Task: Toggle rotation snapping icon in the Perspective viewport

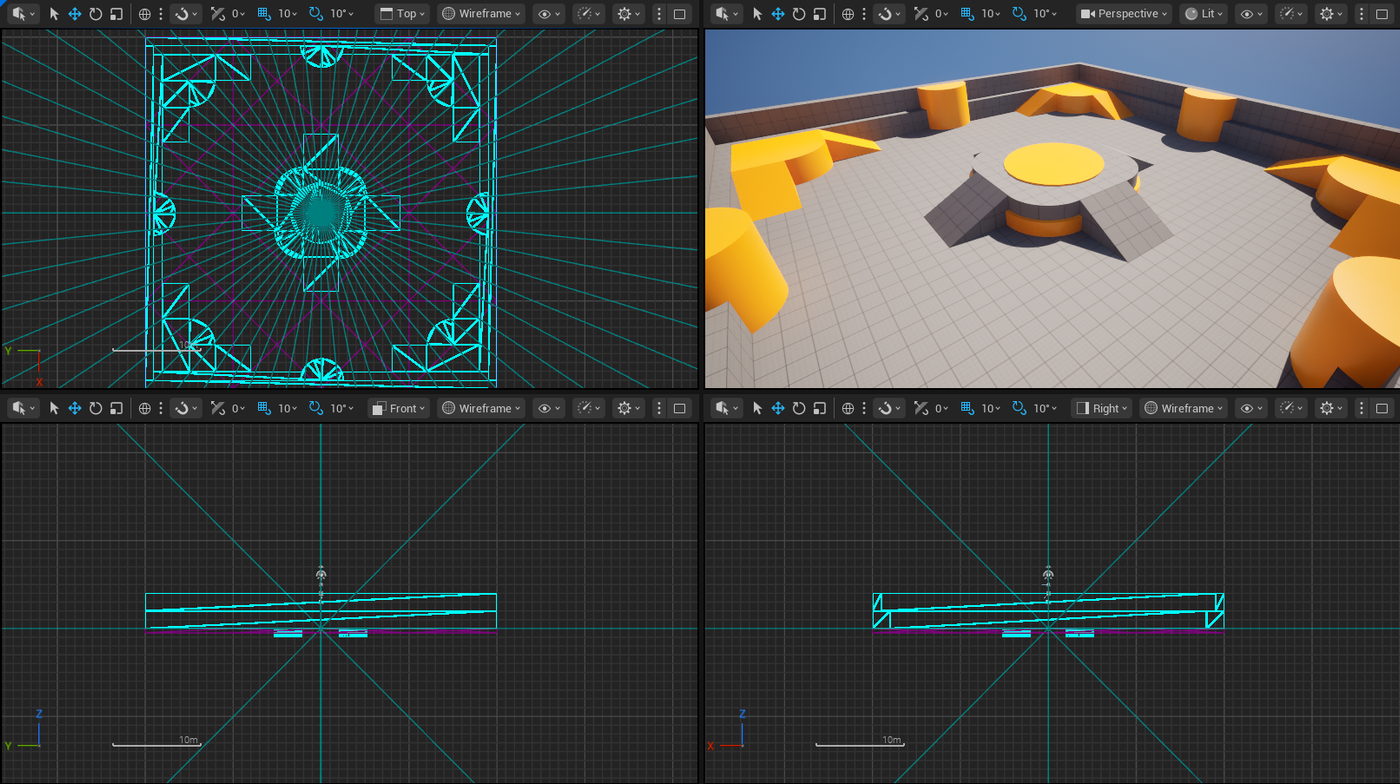Action: click(1019, 14)
